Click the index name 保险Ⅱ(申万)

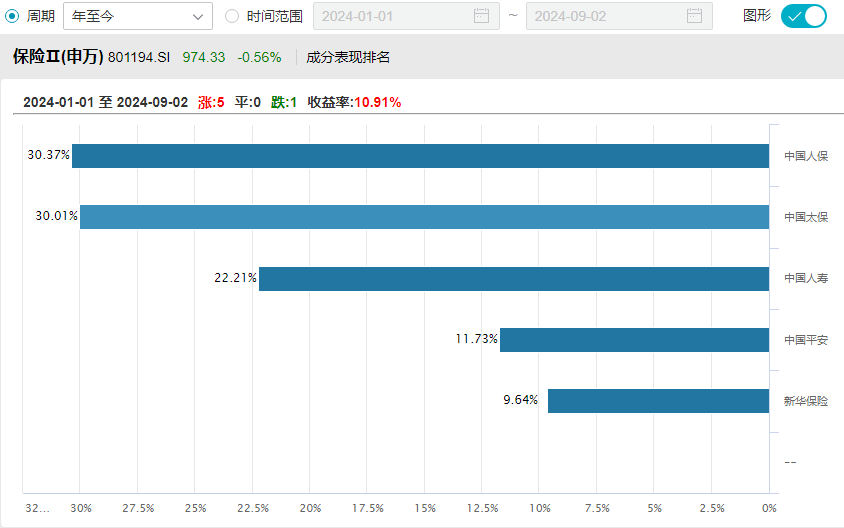tap(58, 57)
